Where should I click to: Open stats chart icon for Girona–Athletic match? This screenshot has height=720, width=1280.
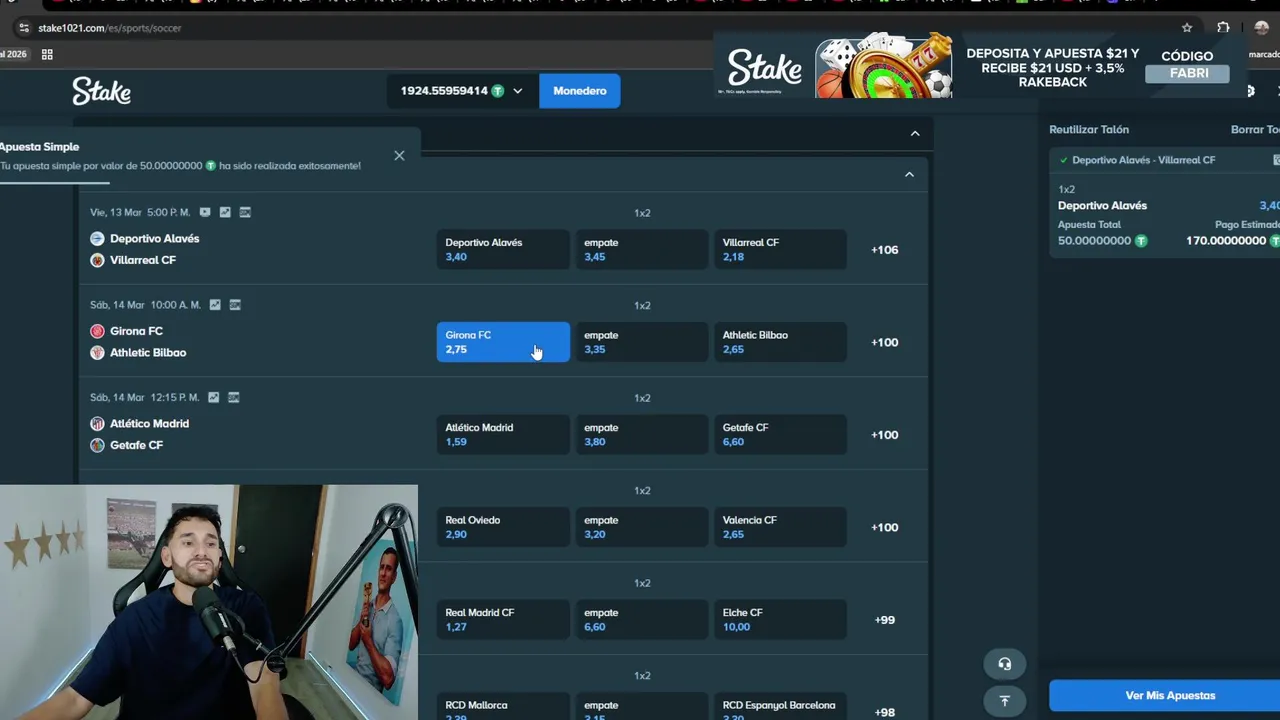(x=215, y=305)
